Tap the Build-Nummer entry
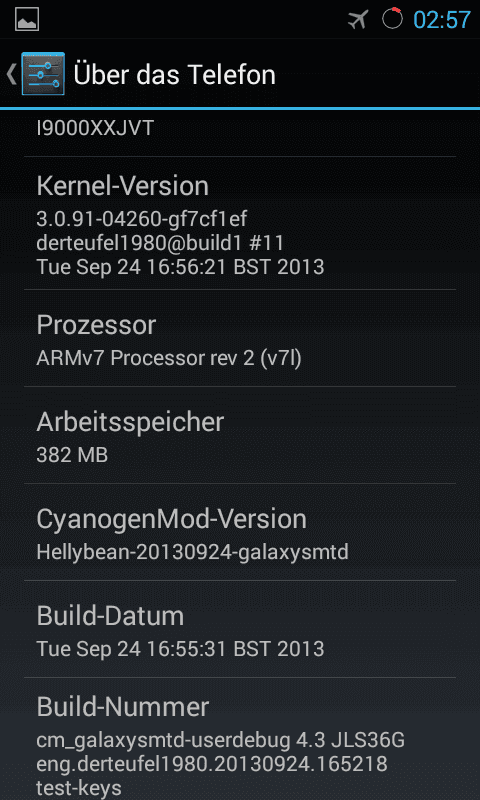480x800 pixels. [x=240, y=739]
